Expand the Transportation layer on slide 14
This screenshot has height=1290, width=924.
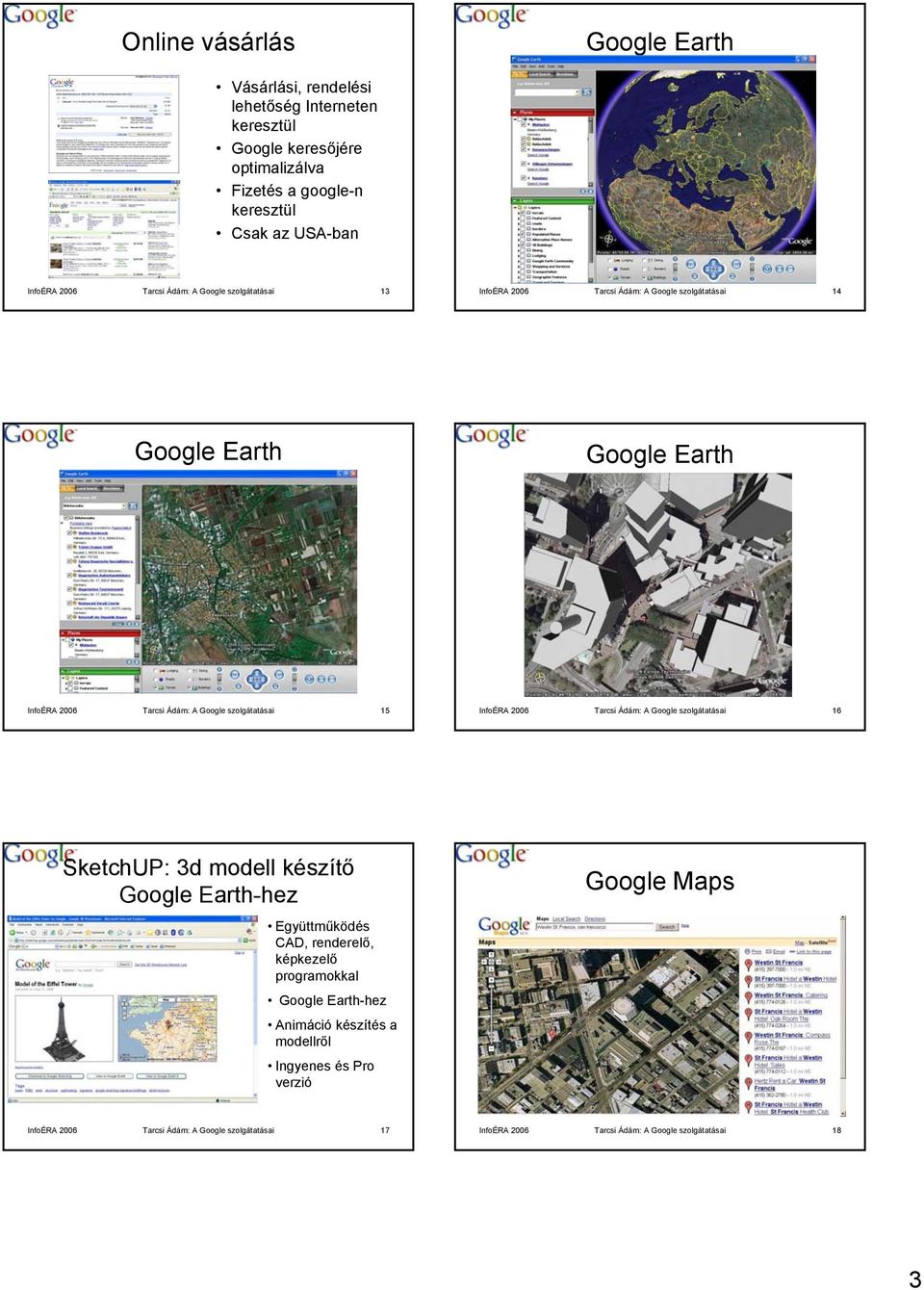[519, 271]
